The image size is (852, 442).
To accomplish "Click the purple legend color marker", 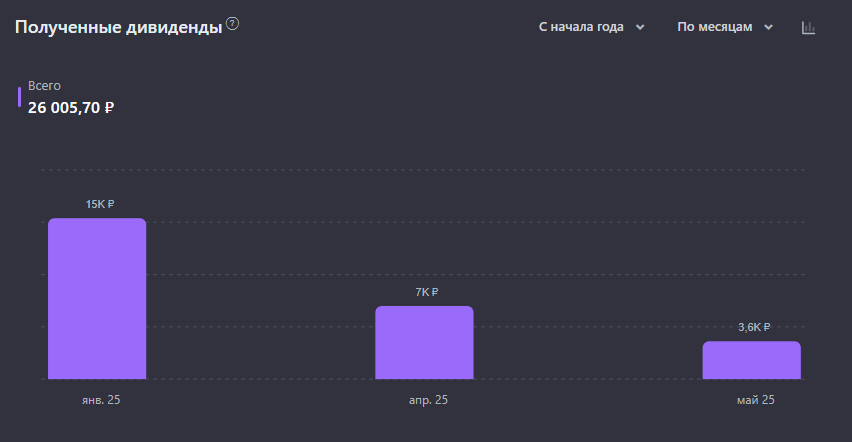I will (x=20, y=97).
